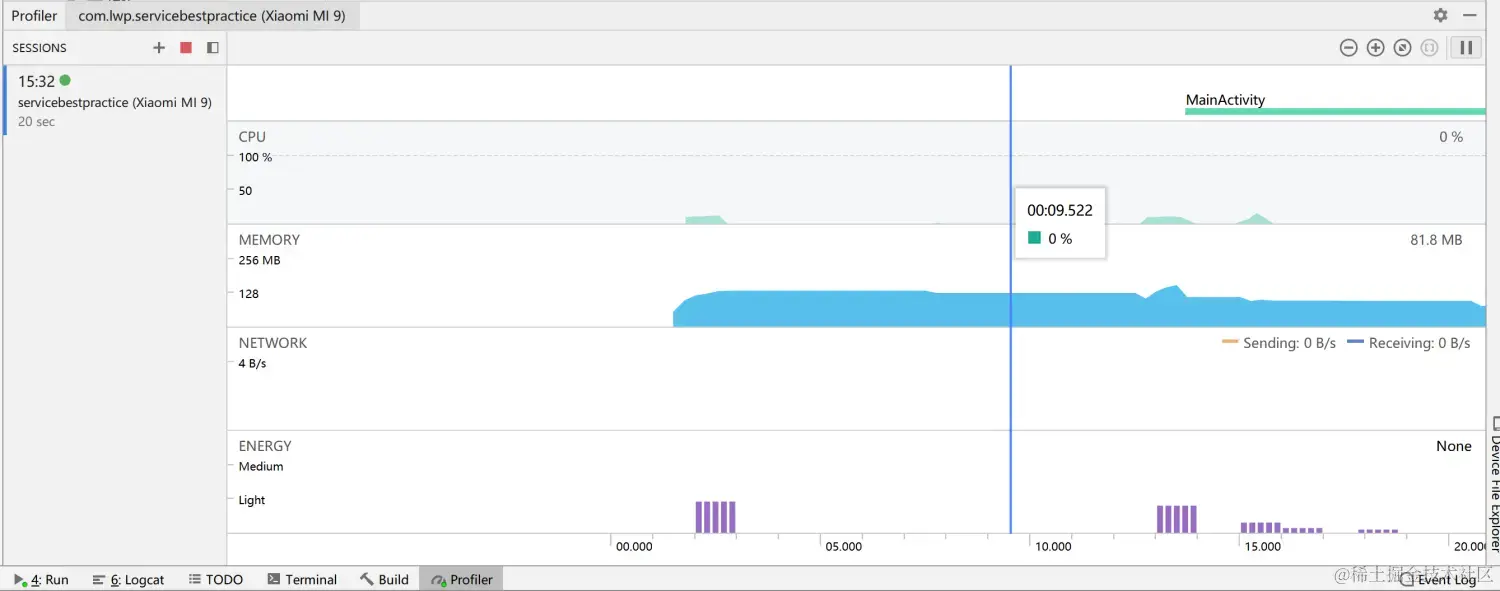
Task: Open the Logcat tool window
Action: click(128, 579)
